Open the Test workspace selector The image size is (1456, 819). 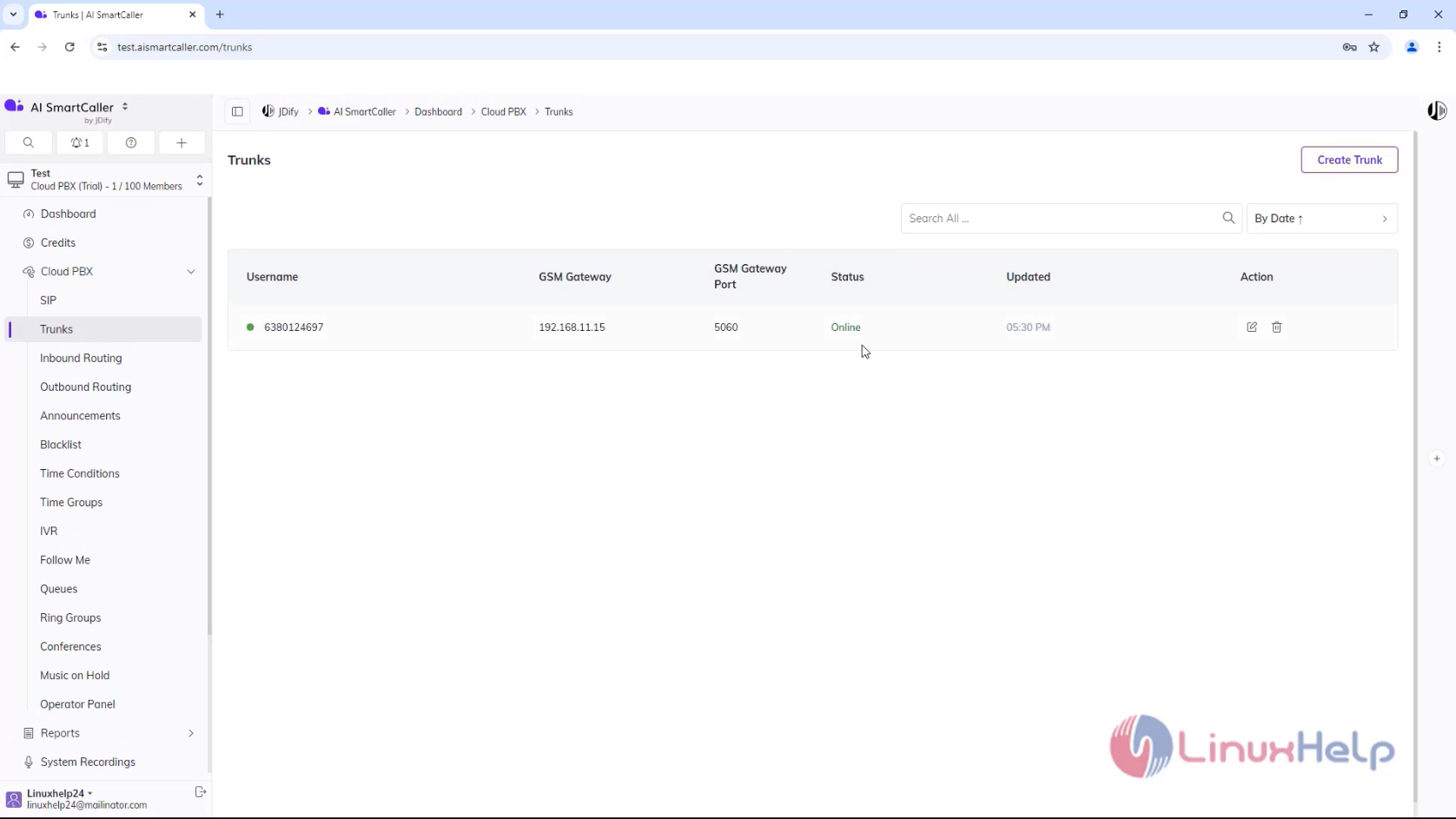click(x=105, y=180)
